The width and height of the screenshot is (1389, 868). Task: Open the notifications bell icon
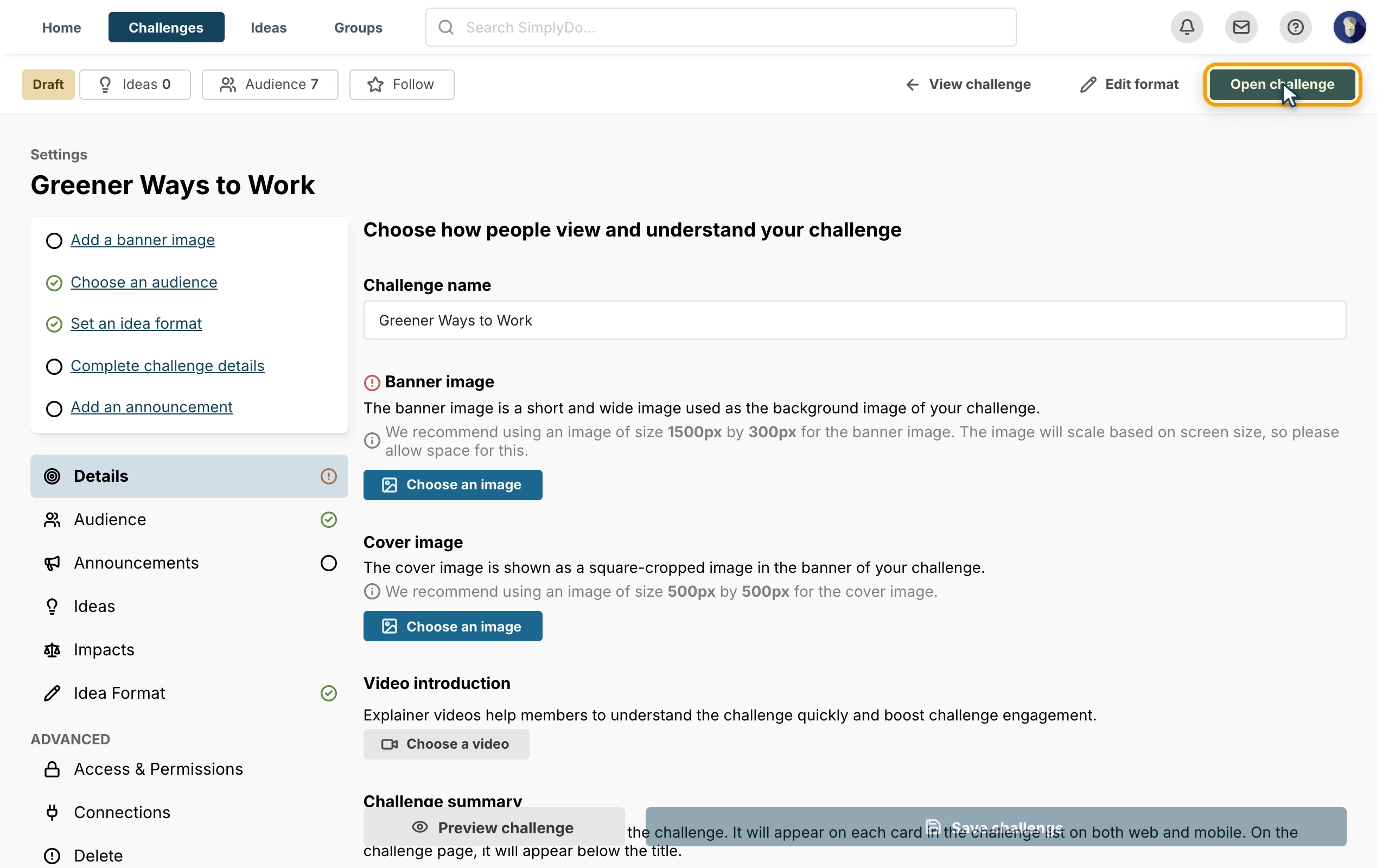point(1187,27)
